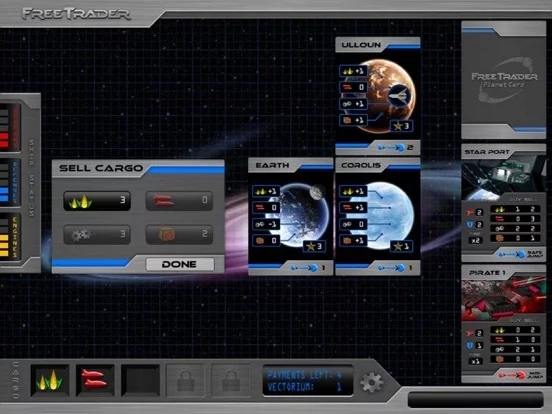The width and height of the screenshot is (552, 414).
Task: Click the Star Port gears buy/sell row
Action: tap(515, 228)
